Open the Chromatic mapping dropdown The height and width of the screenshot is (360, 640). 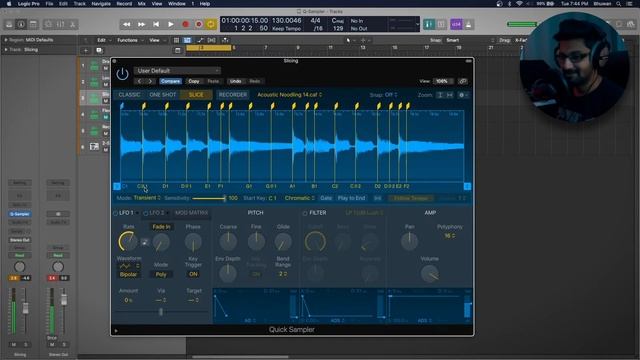coord(300,198)
